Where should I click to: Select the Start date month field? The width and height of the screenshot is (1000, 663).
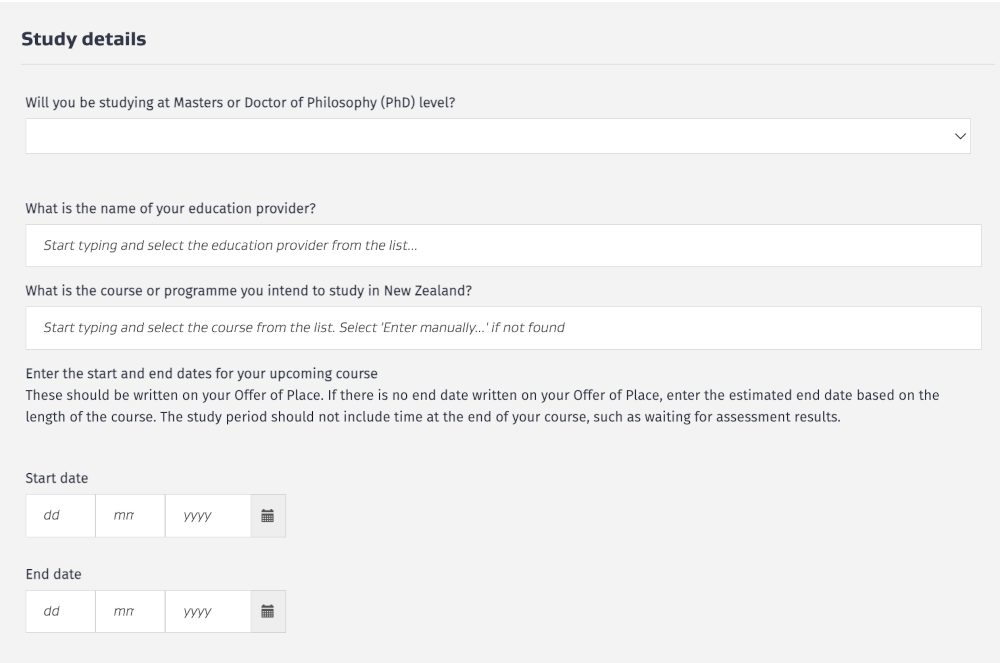point(130,516)
